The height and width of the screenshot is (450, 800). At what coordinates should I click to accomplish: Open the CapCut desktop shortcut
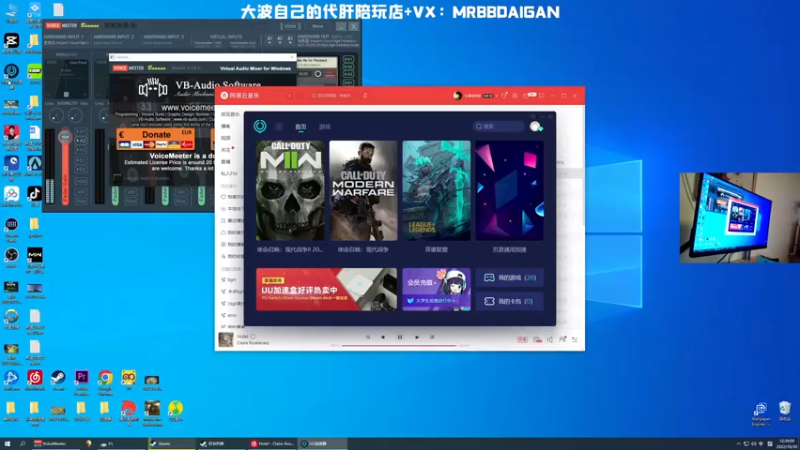coord(11,43)
